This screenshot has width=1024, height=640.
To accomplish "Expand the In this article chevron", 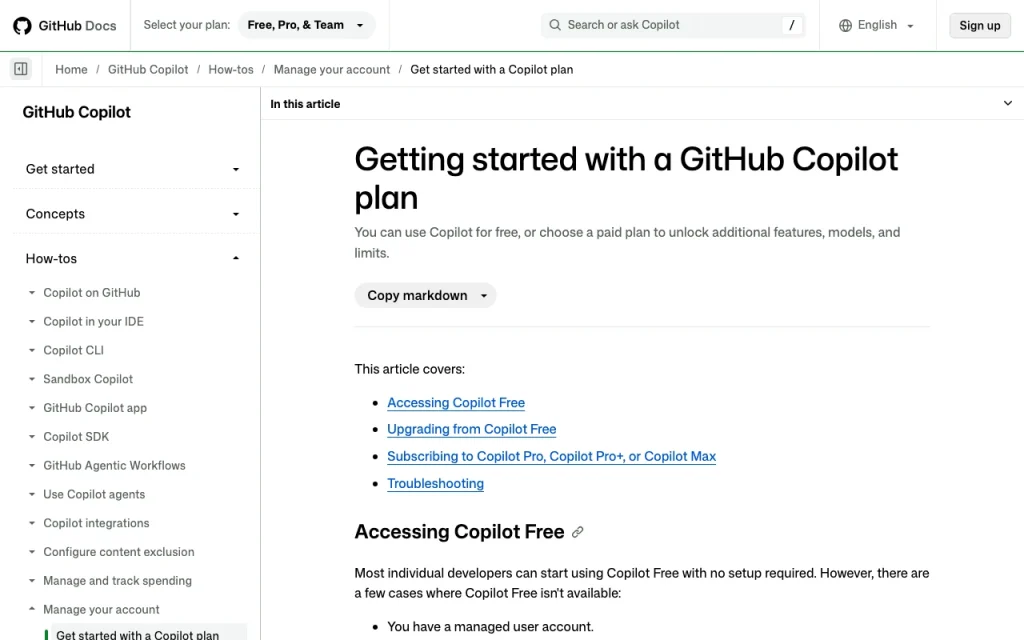I will 1008,103.
